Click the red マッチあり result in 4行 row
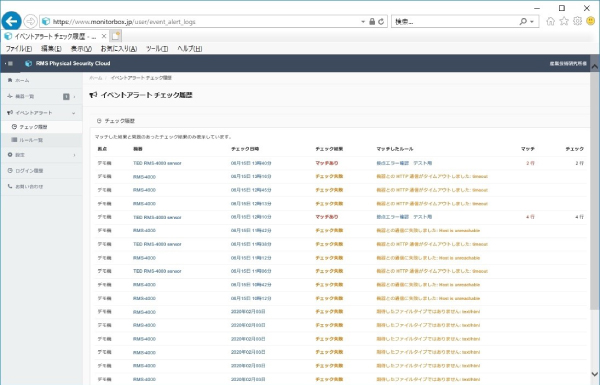Viewport: 600px width, 385px height. point(326,217)
